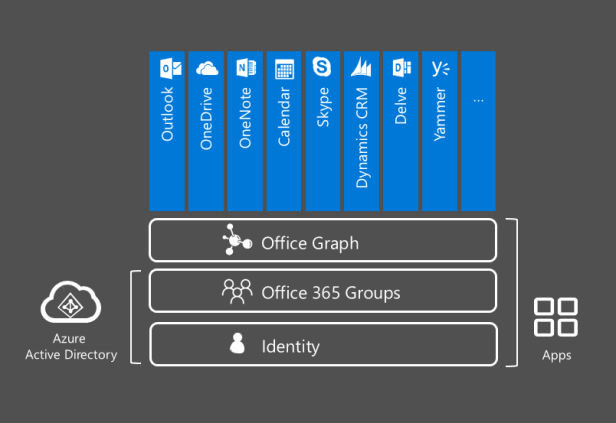Open the ellipsis more-apps tile
Viewport: 616px width, 423px height.
coord(478,130)
